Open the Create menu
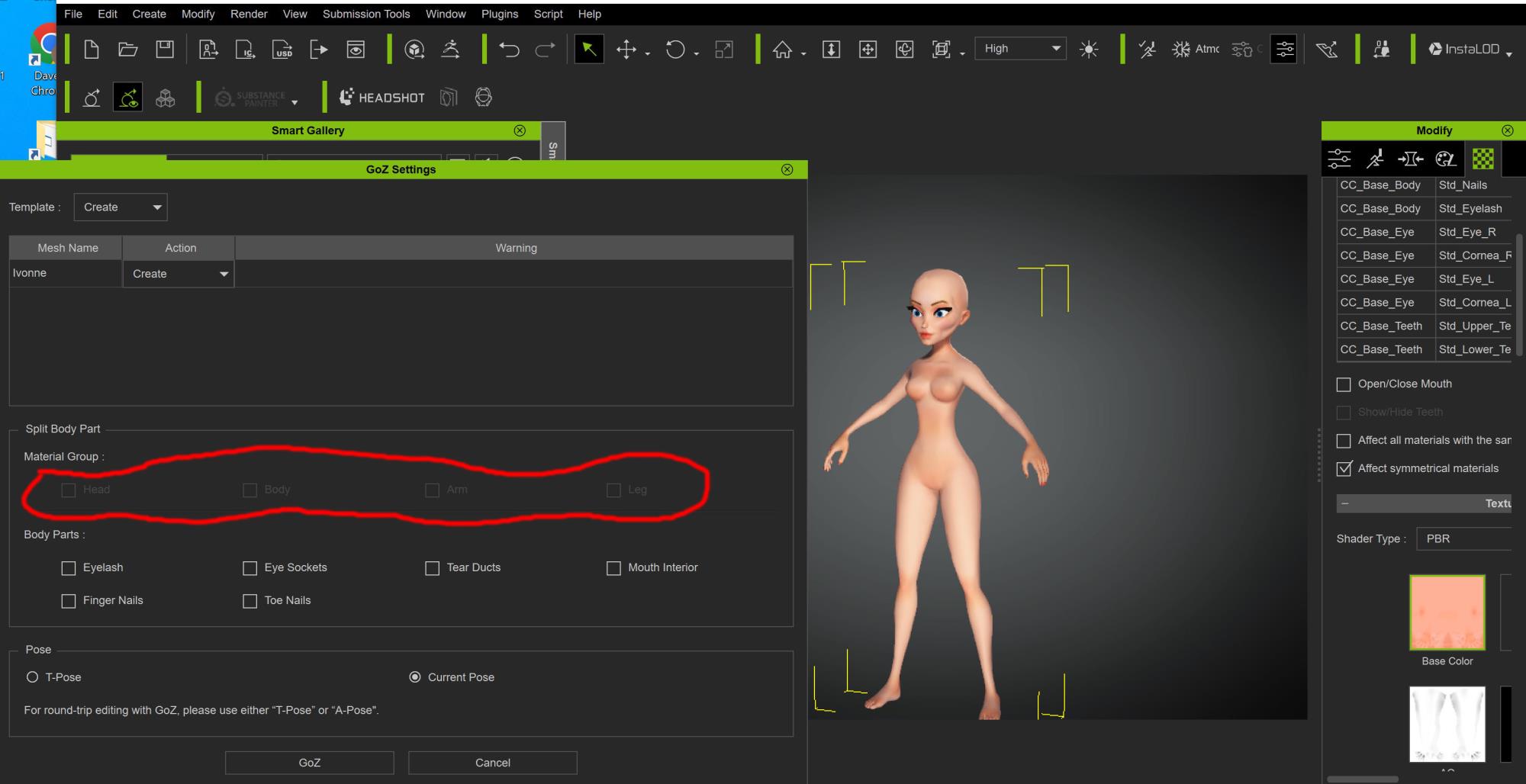This screenshot has height=784, width=1526. 149,14
